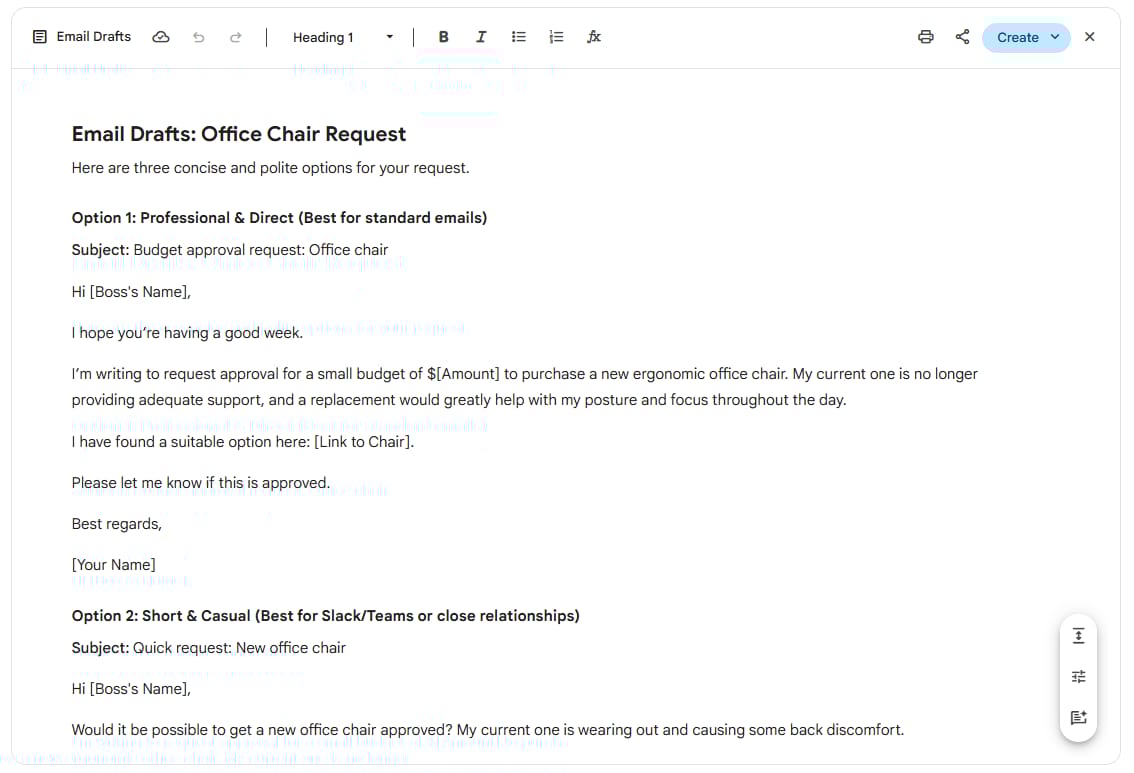Click the Email Drafts title text
The width and height of the screenshot is (1134, 773).
point(94,36)
